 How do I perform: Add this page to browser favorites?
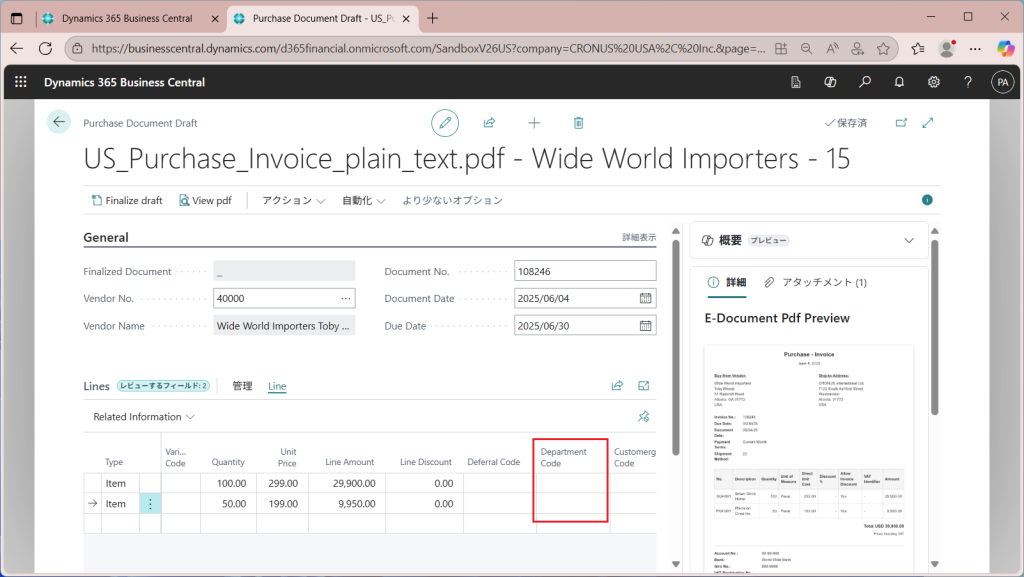[884, 48]
